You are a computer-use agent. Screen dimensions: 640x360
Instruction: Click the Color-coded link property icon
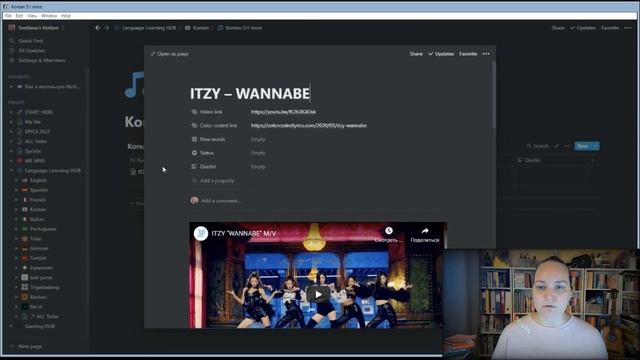click(194, 126)
